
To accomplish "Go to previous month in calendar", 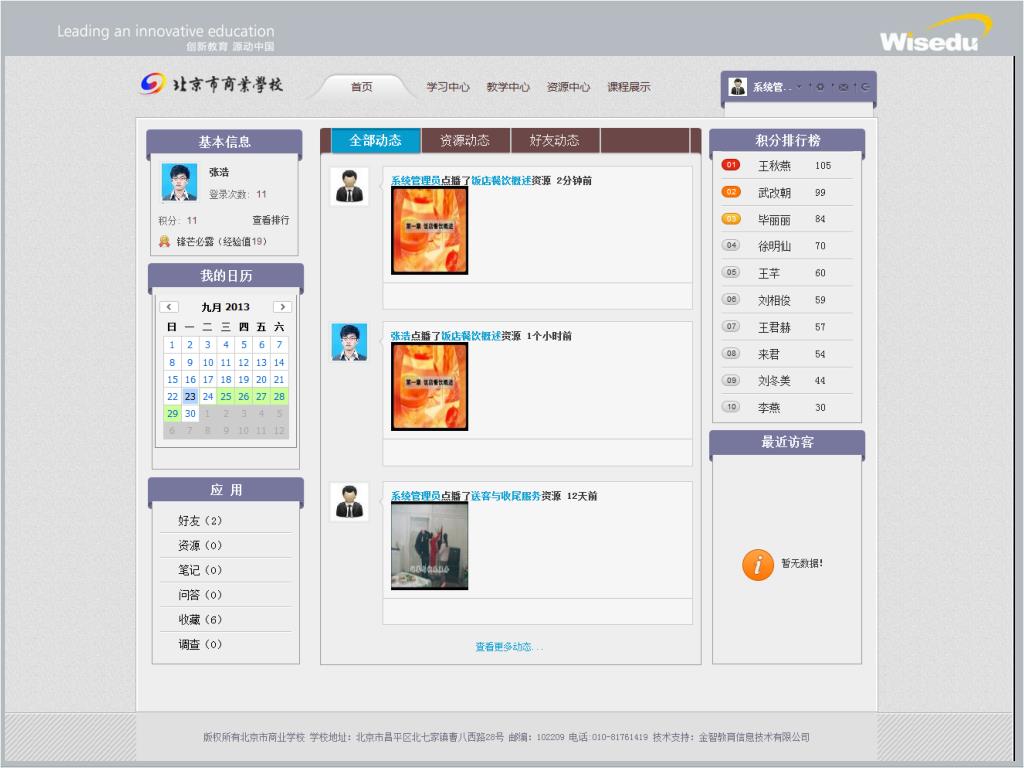I will (169, 307).
